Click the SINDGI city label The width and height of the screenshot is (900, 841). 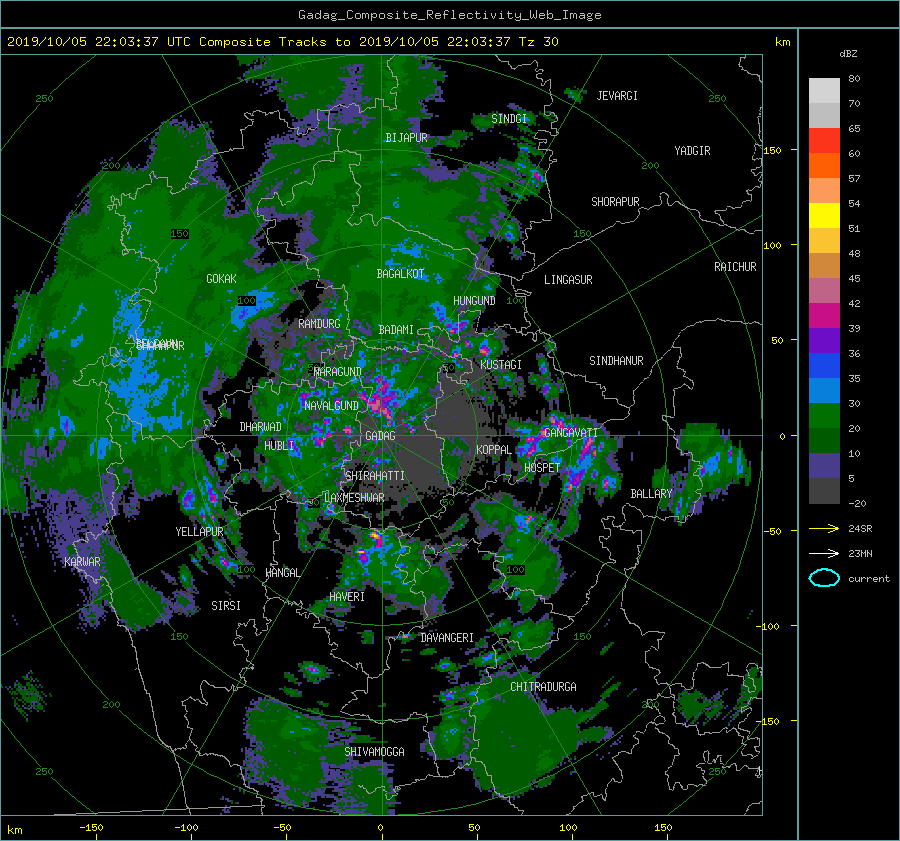[x=509, y=119]
